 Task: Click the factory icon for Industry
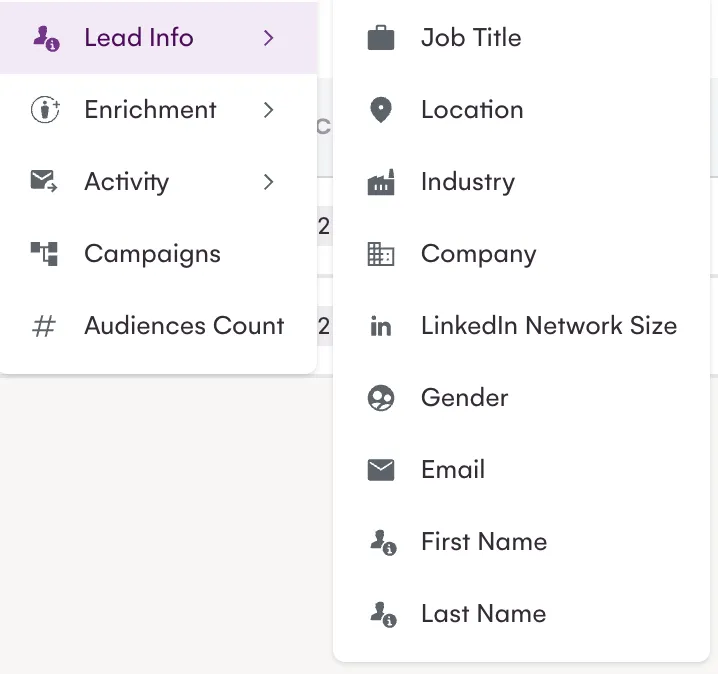(381, 182)
